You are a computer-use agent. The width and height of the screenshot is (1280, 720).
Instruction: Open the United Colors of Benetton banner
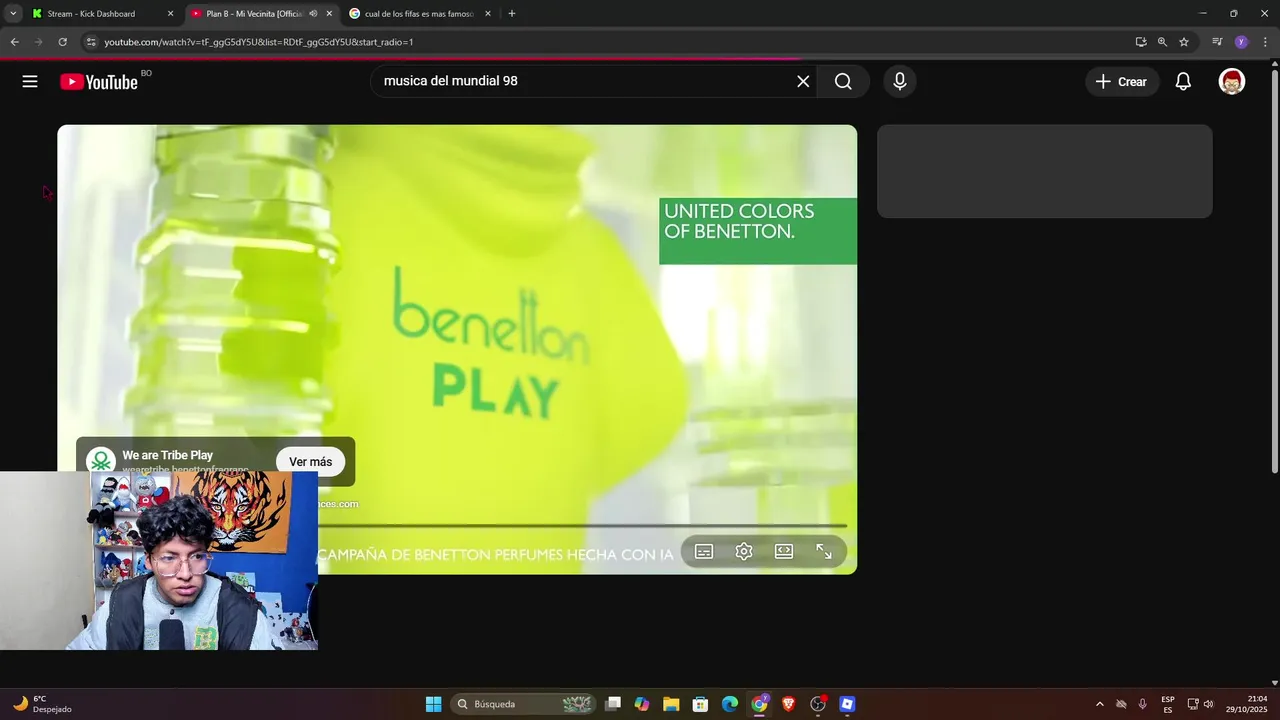[x=758, y=231]
